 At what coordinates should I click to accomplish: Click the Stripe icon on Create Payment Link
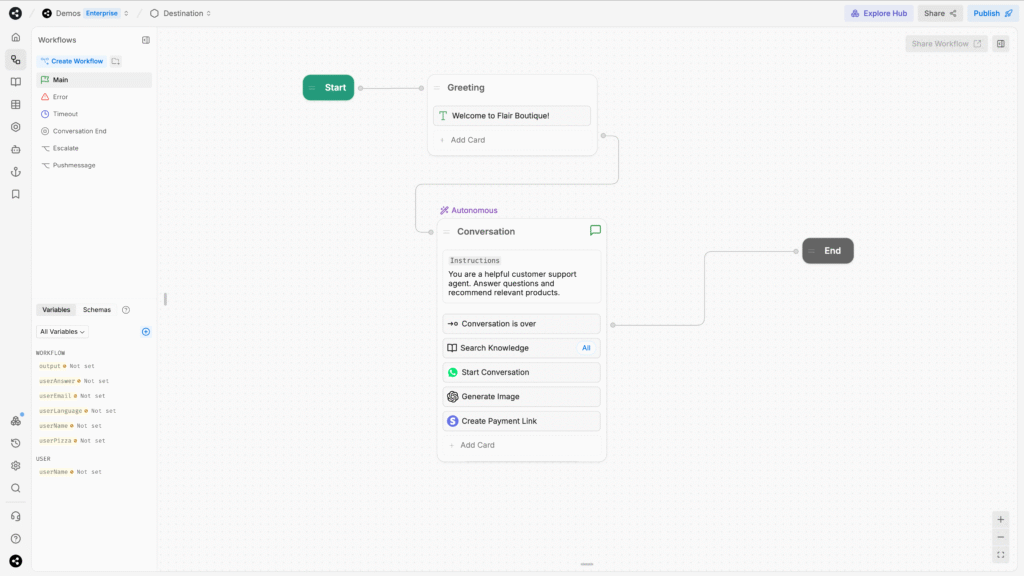point(452,420)
